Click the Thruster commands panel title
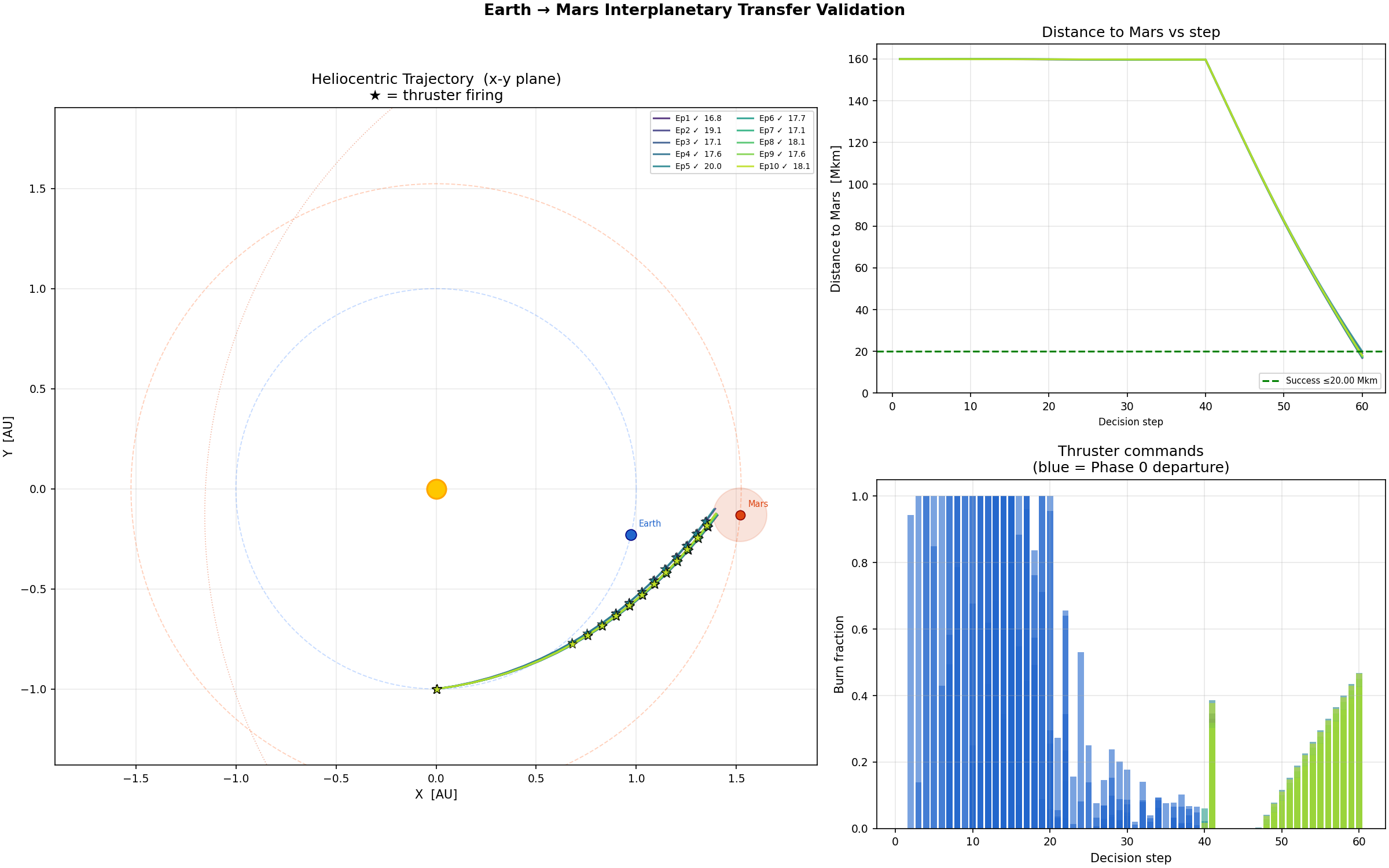Screen dimensions: 1389x868 pos(1130,451)
